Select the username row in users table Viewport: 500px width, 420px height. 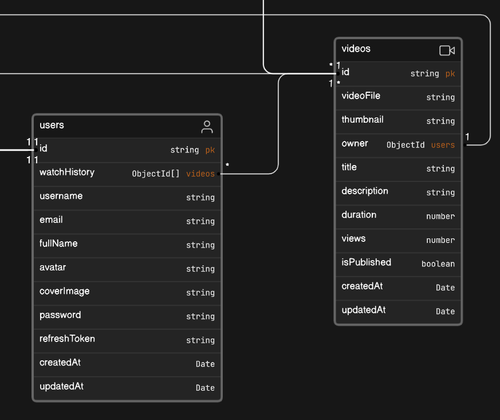127,197
